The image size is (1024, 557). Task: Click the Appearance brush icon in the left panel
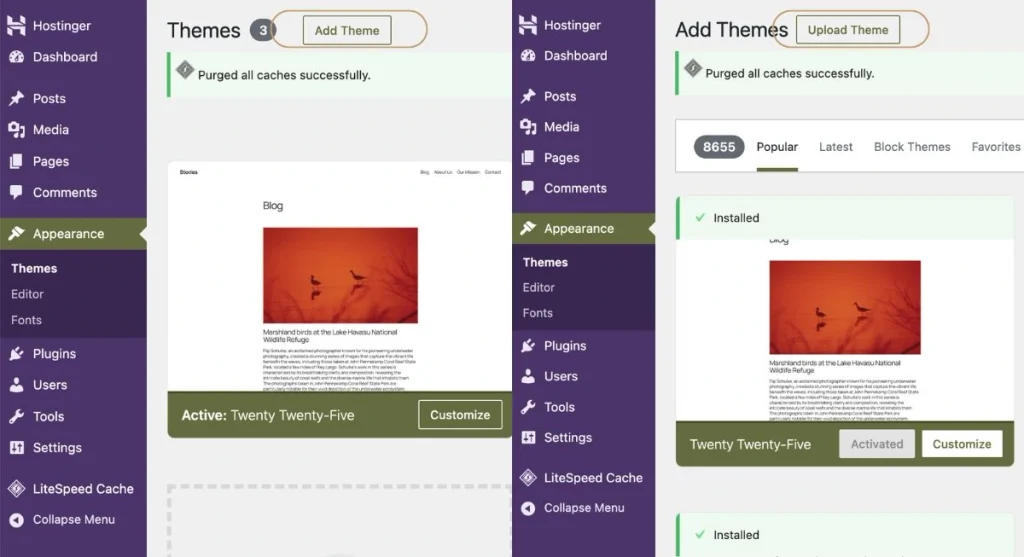(x=16, y=233)
